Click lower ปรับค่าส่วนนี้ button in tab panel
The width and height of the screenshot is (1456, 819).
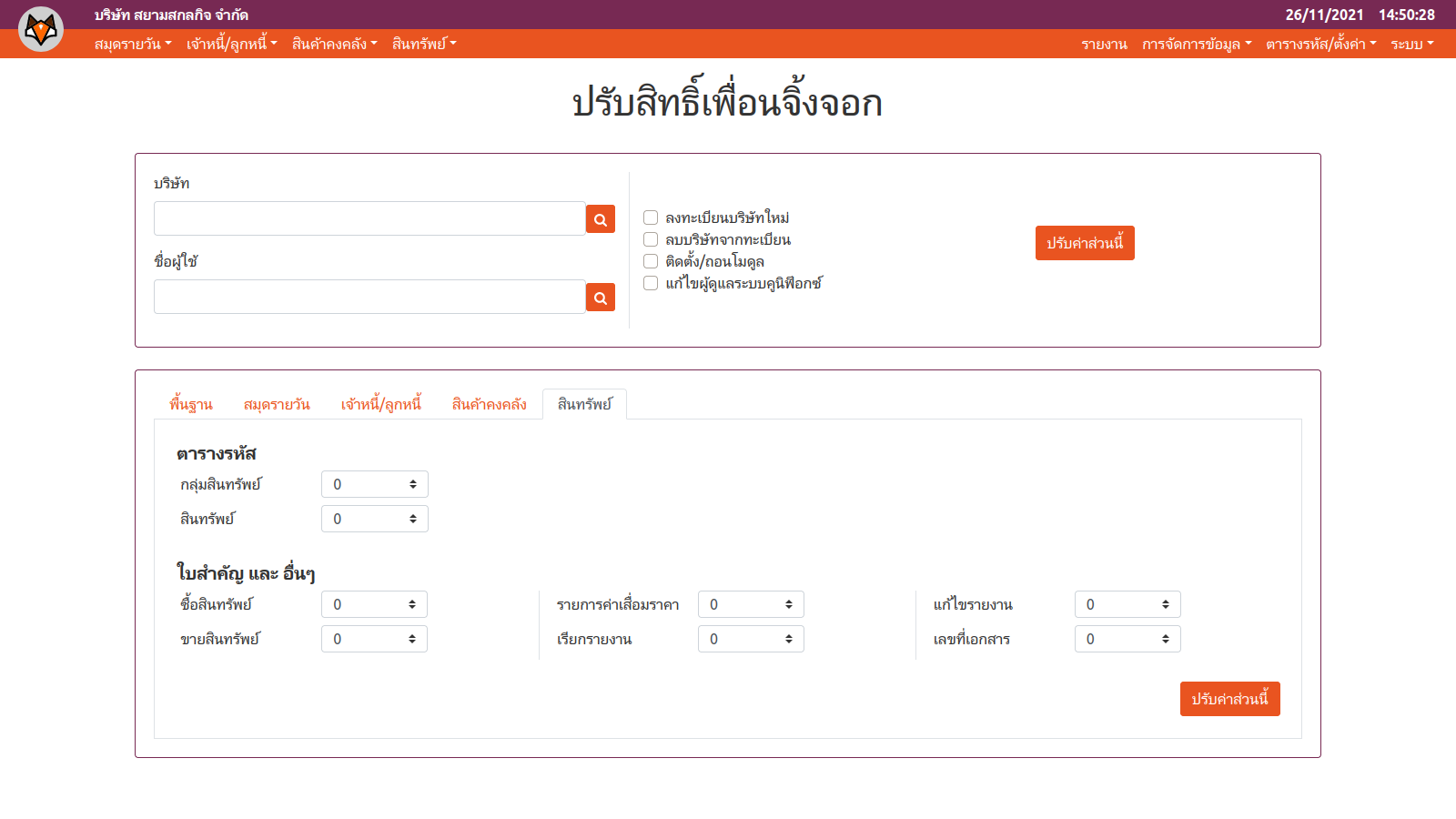point(1230,699)
